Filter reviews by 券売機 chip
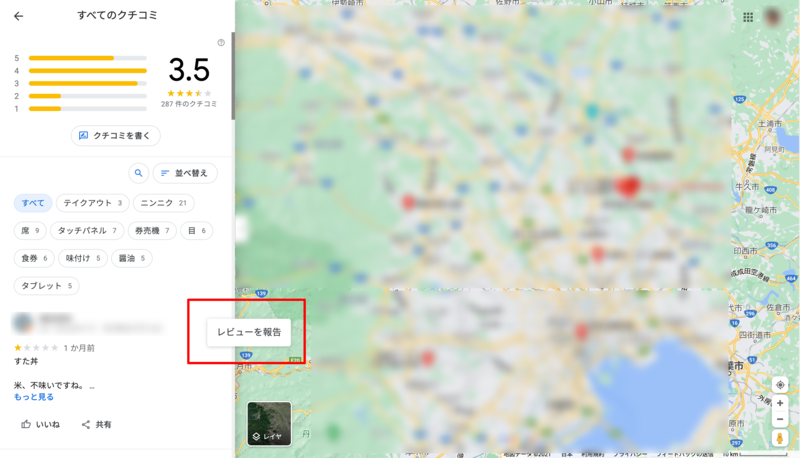The height and width of the screenshot is (458, 800). tap(152, 231)
